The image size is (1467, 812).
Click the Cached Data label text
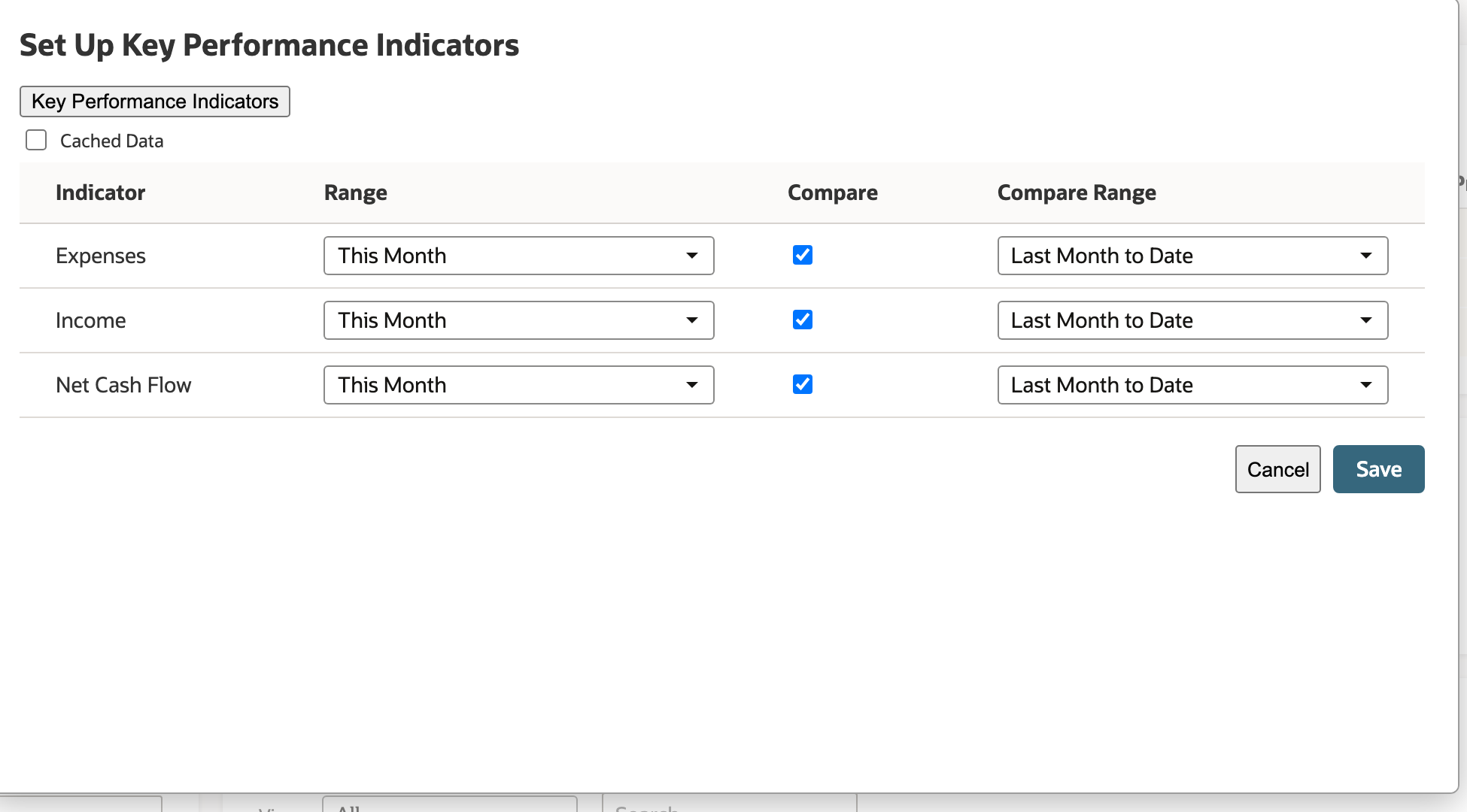pyautogui.click(x=111, y=141)
